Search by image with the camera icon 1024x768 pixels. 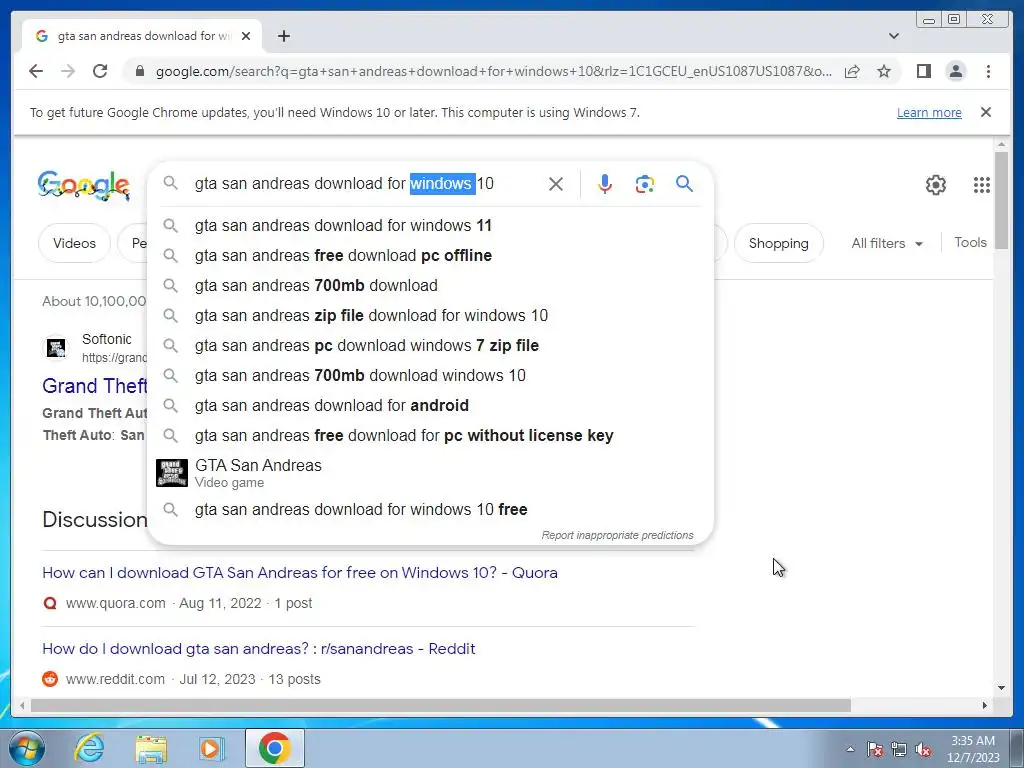[x=645, y=184]
